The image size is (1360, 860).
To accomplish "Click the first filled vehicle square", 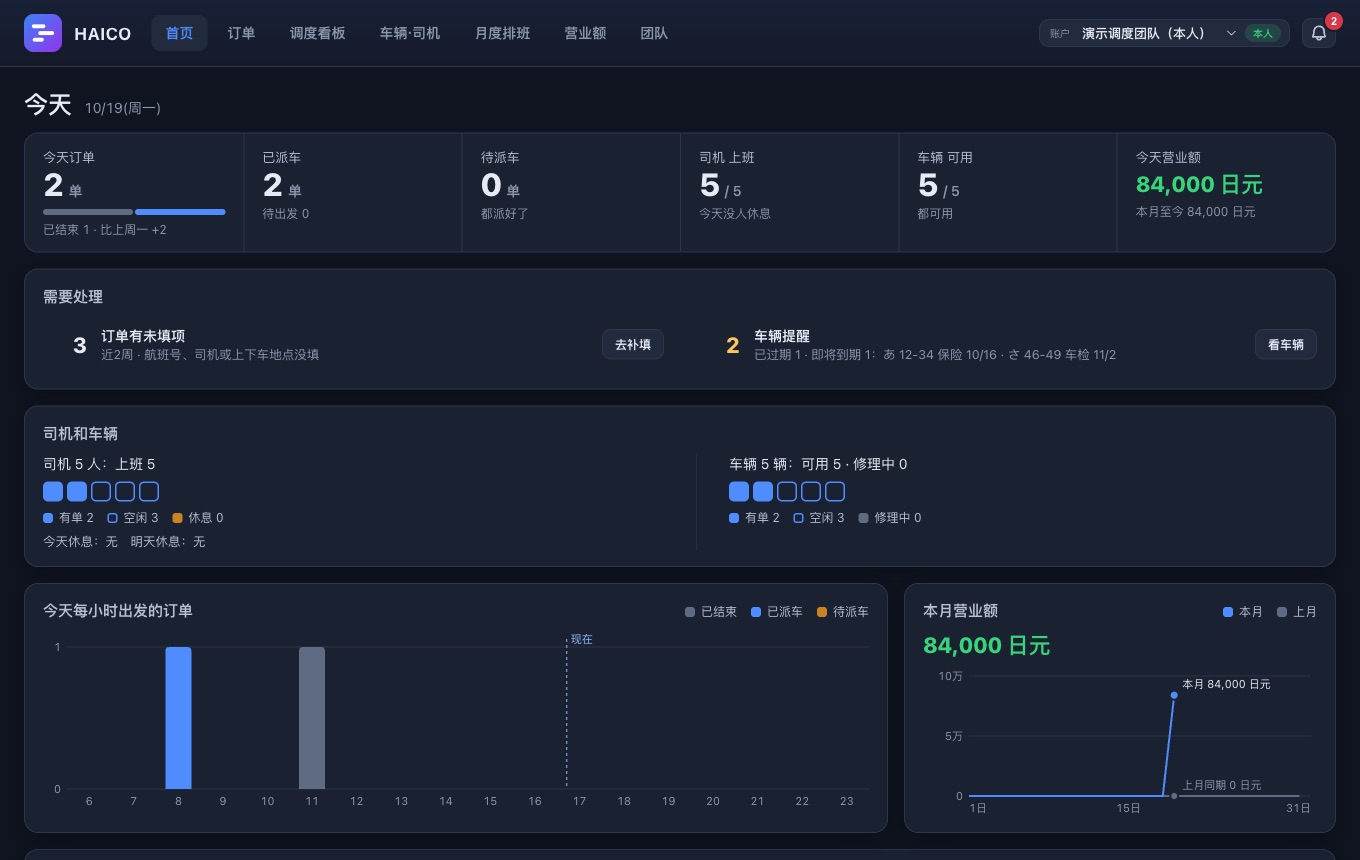I will [x=739, y=491].
